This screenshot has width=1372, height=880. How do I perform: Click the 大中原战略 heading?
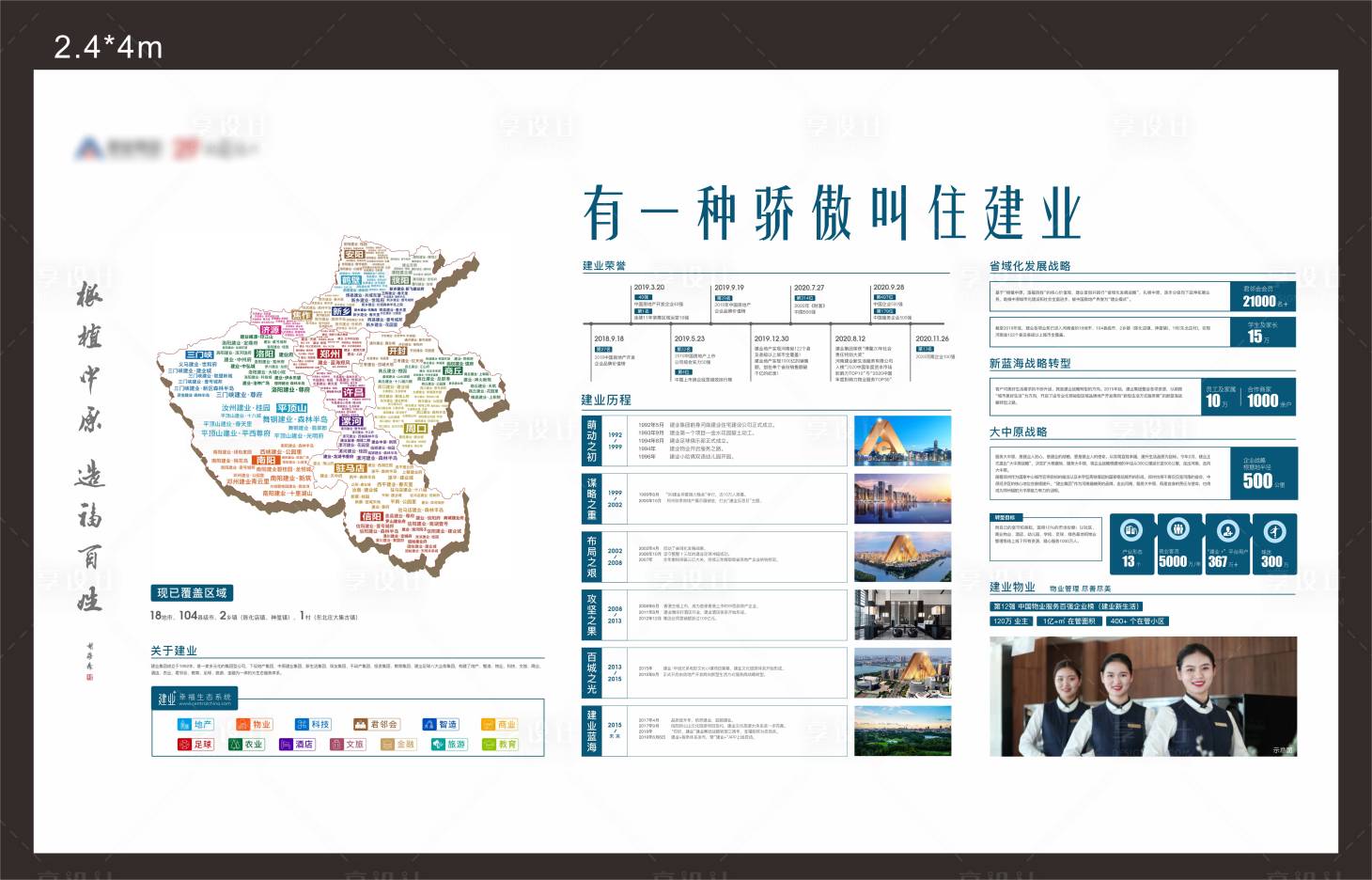point(1018,432)
